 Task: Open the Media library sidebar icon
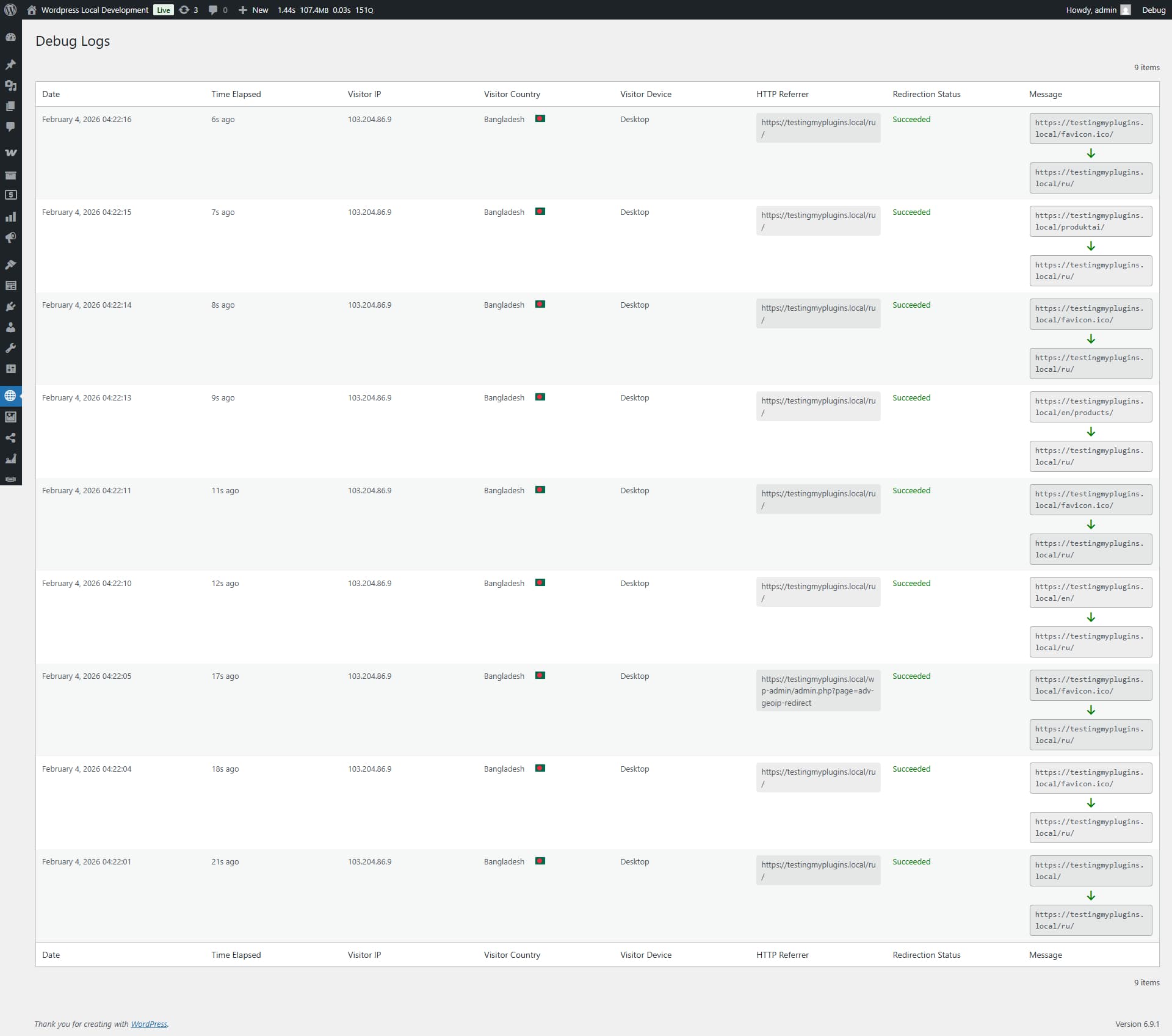[10, 85]
